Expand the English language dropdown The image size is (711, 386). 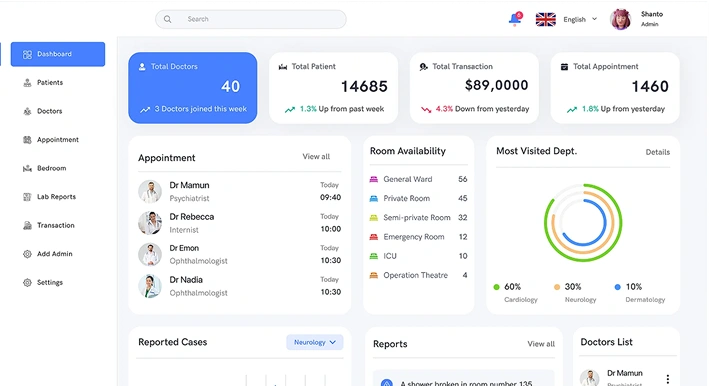[580, 20]
